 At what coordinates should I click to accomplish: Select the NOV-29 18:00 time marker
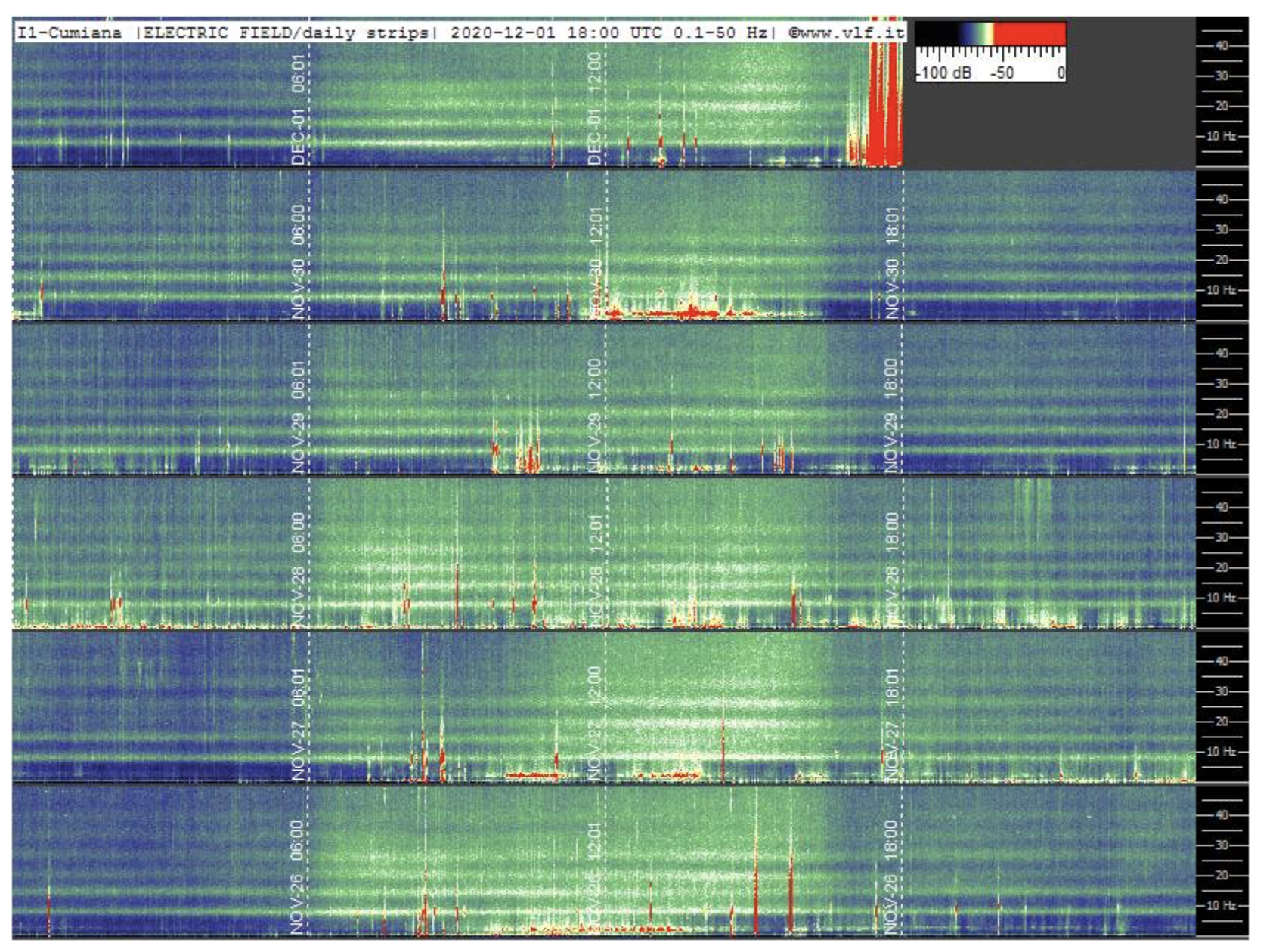(x=892, y=416)
